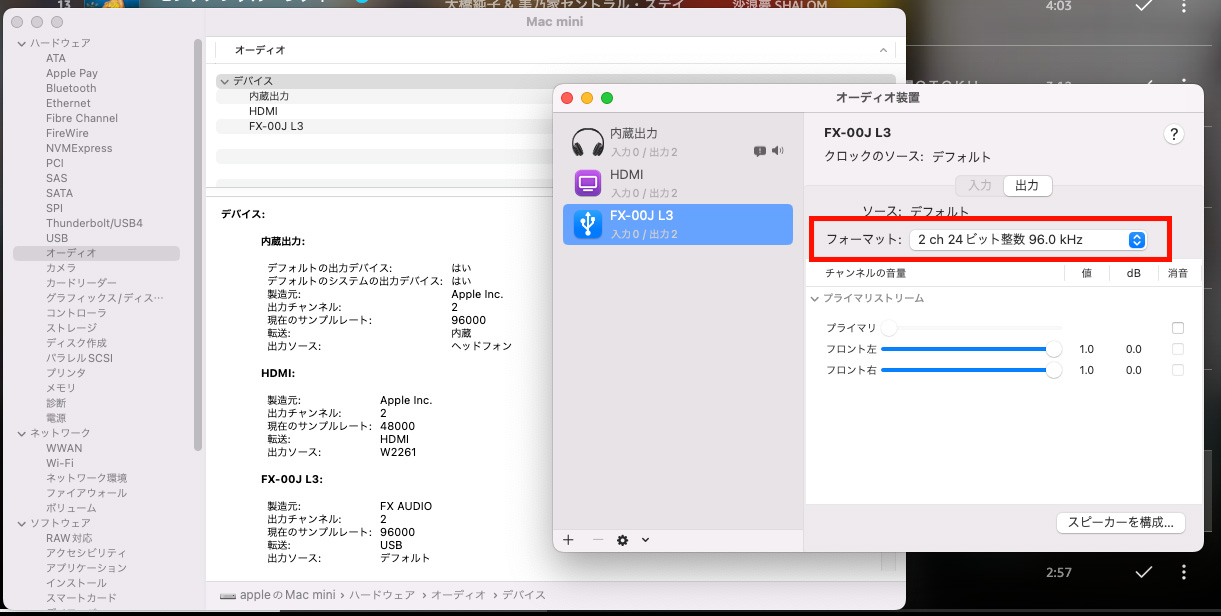
Task: Open chevron next to gear menu
Action: (645, 540)
